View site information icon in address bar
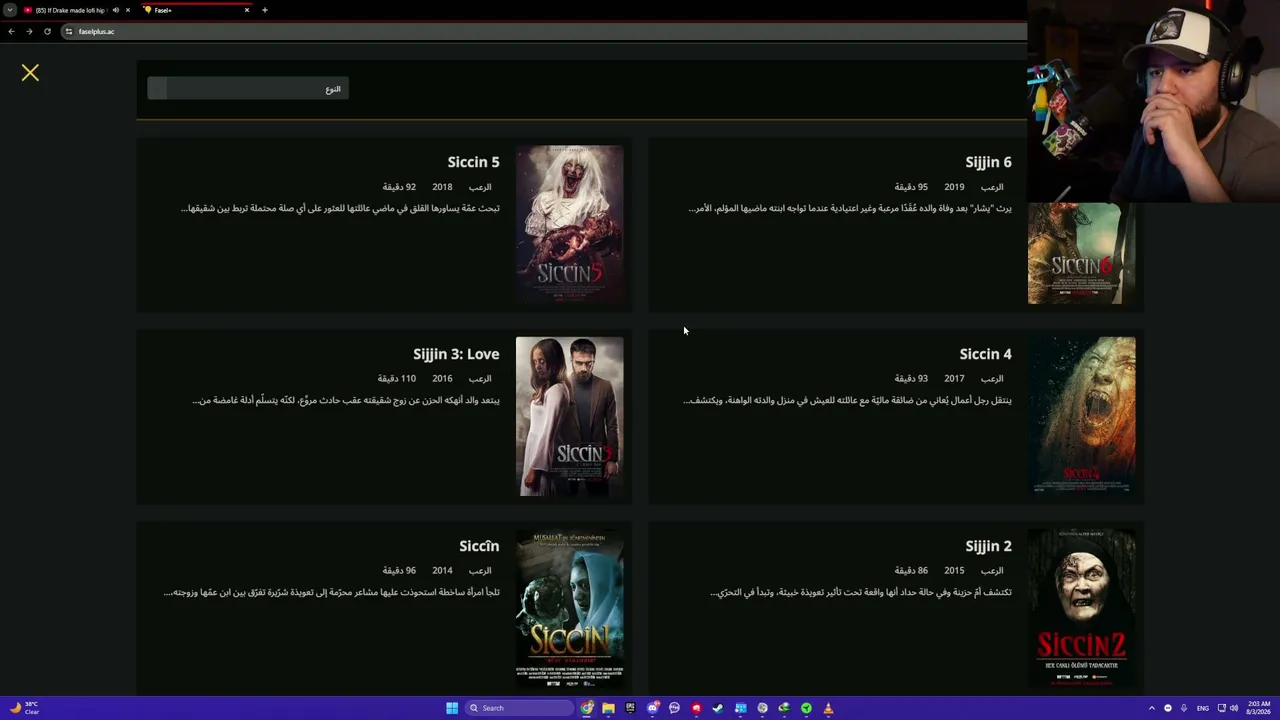 69,31
